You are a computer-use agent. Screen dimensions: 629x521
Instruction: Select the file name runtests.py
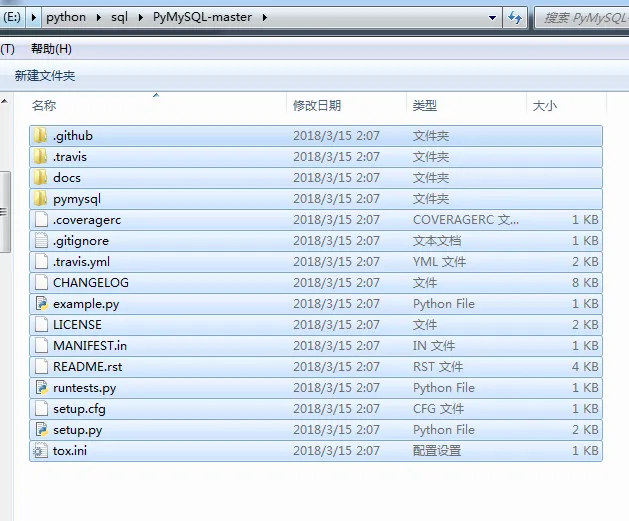[85, 388]
